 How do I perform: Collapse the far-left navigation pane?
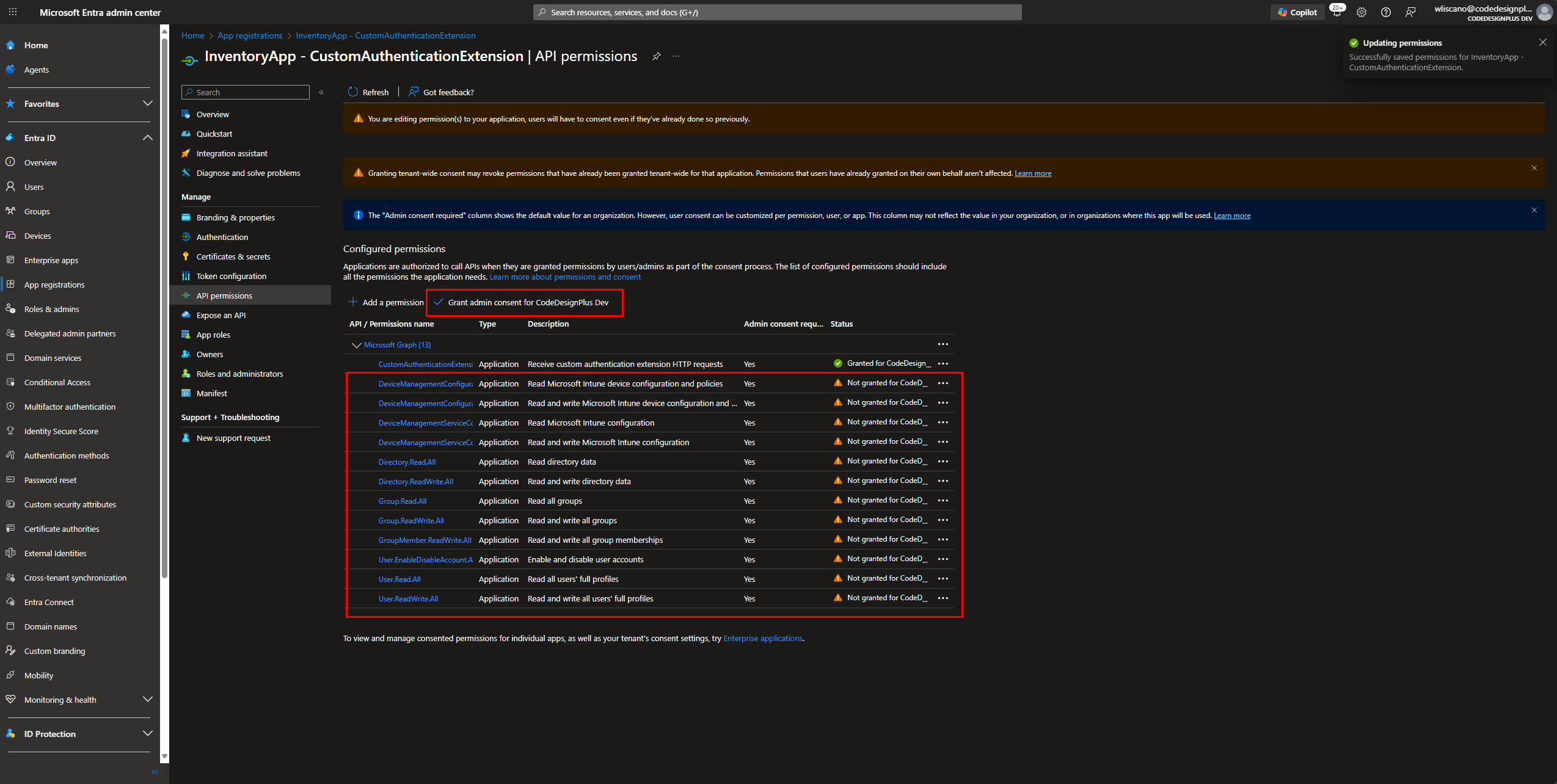pos(155,772)
